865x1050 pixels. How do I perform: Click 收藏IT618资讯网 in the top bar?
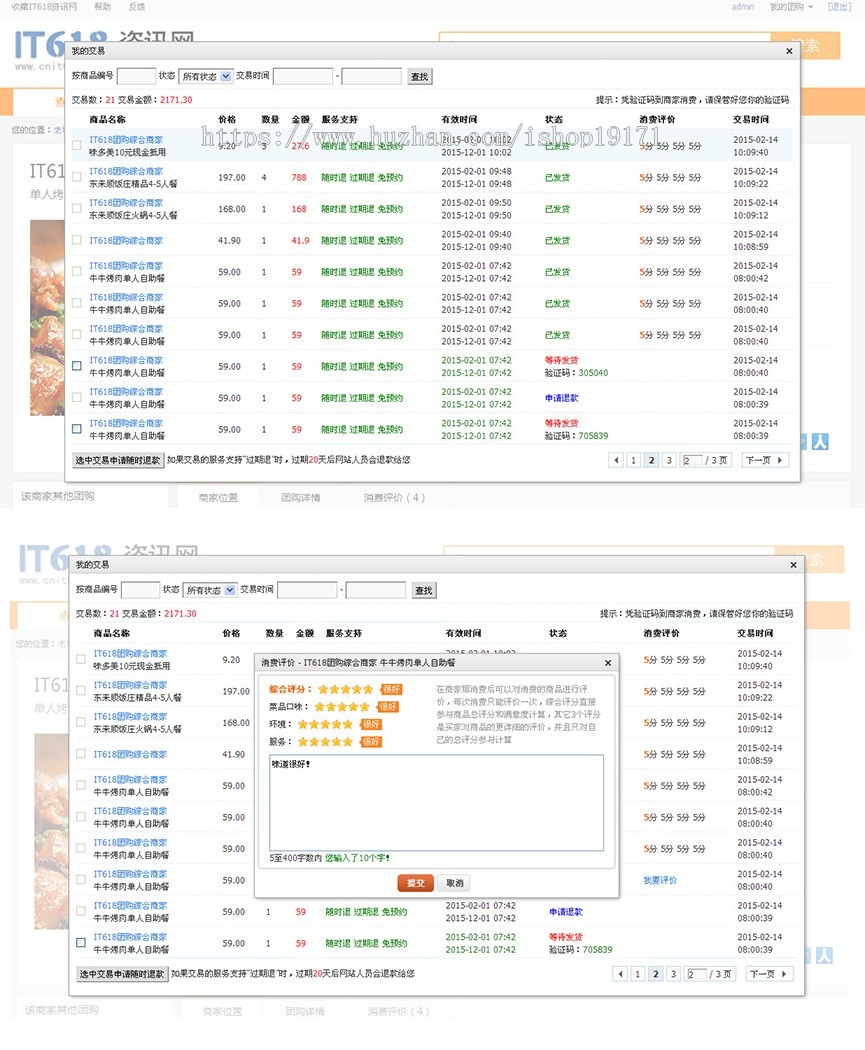[x=44, y=7]
